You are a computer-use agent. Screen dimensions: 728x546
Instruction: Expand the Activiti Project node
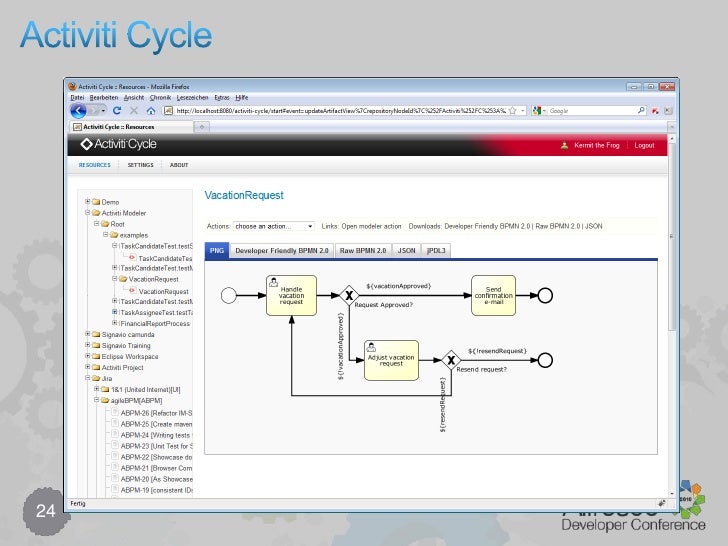click(x=87, y=367)
